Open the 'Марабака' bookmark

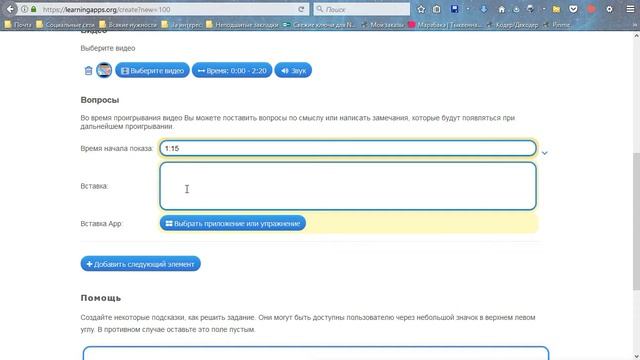point(445,25)
